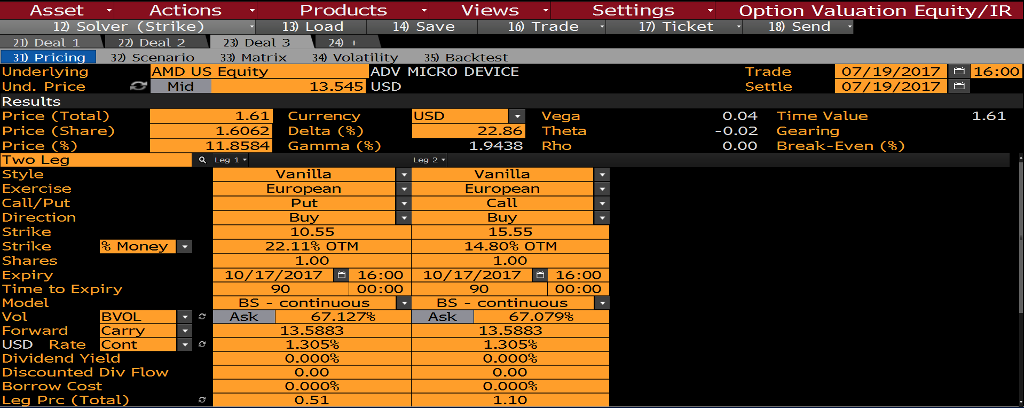The height and width of the screenshot is (408, 1024).
Task: Expand the % Money strike type dropdown
Action: pos(185,246)
